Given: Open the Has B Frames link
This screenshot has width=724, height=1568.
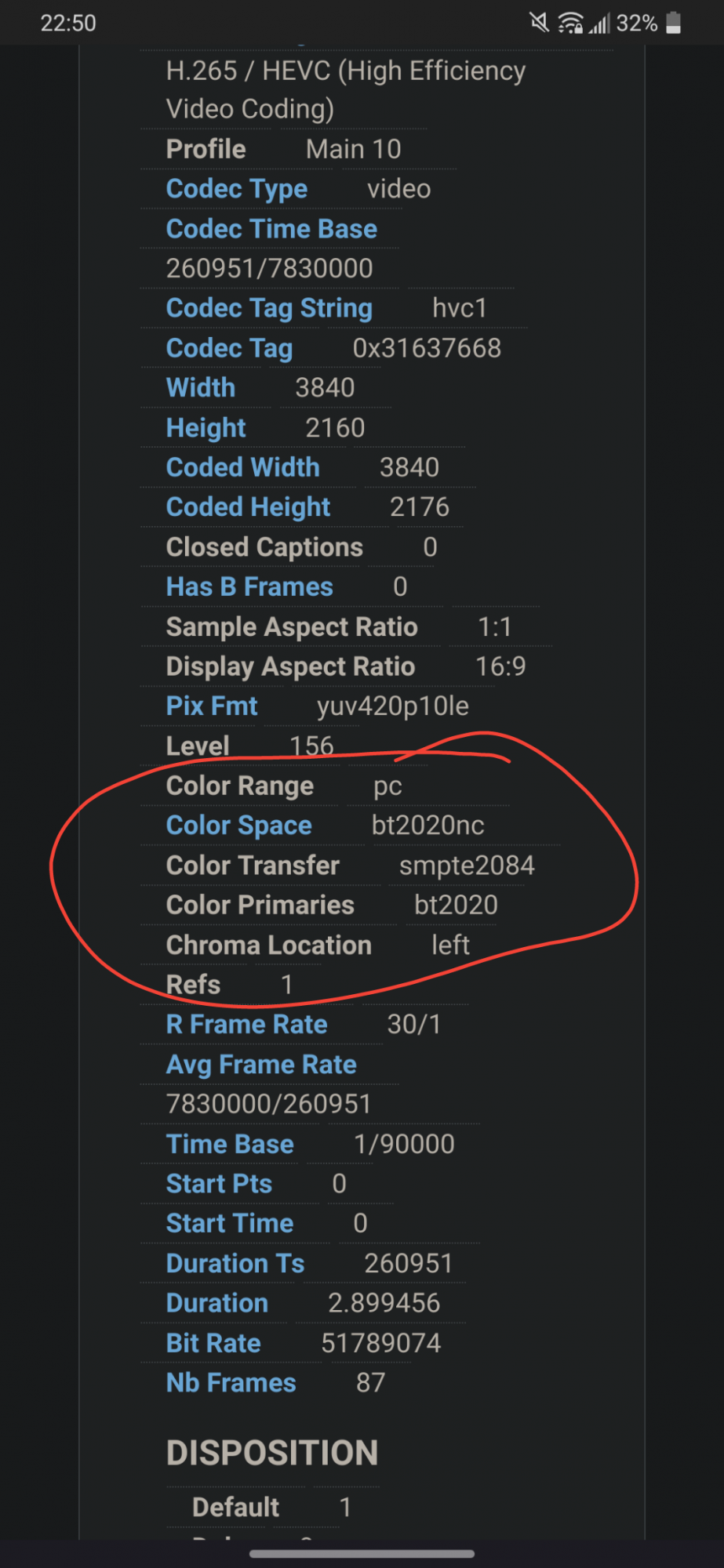Looking at the screenshot, I should pyautogui.click(x=249, y=587).
